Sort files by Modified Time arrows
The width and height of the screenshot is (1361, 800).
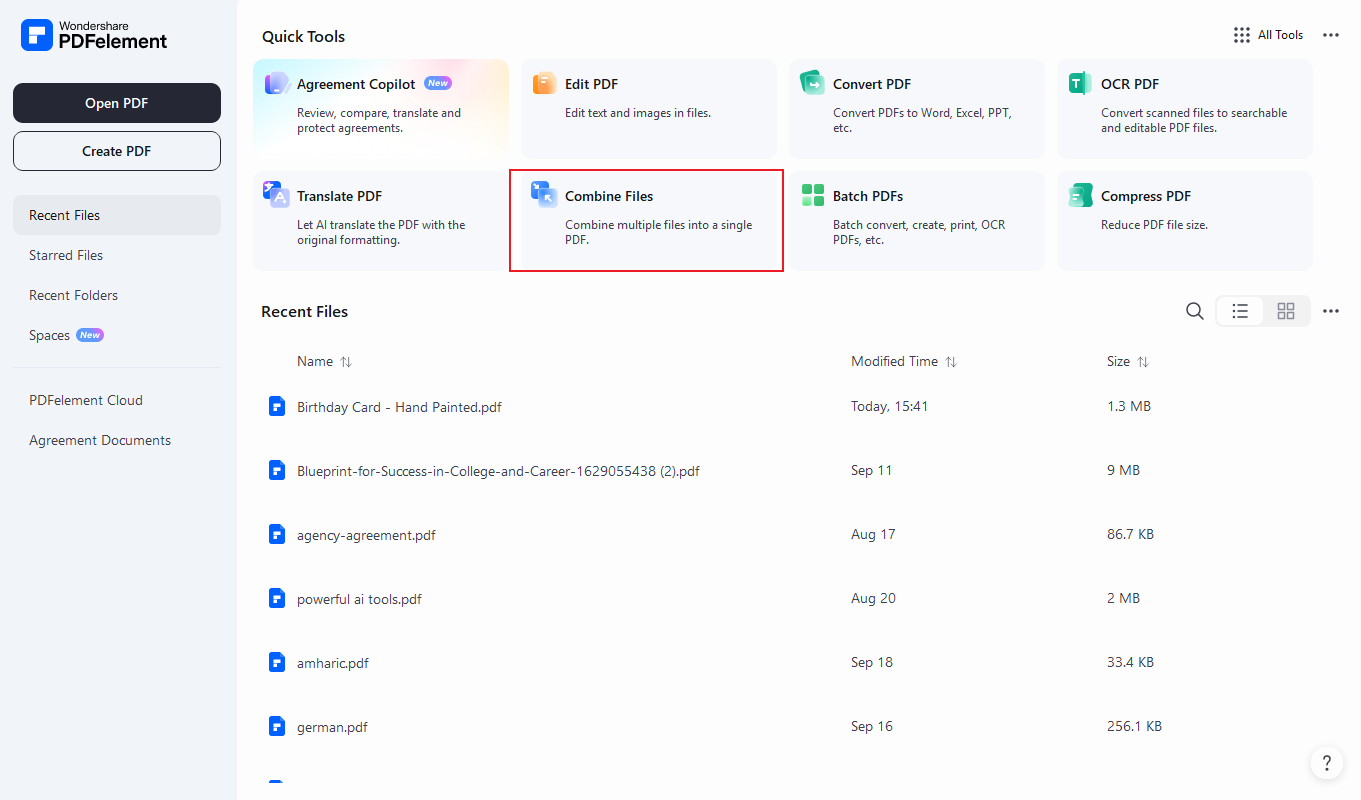(x=951, y=362)
